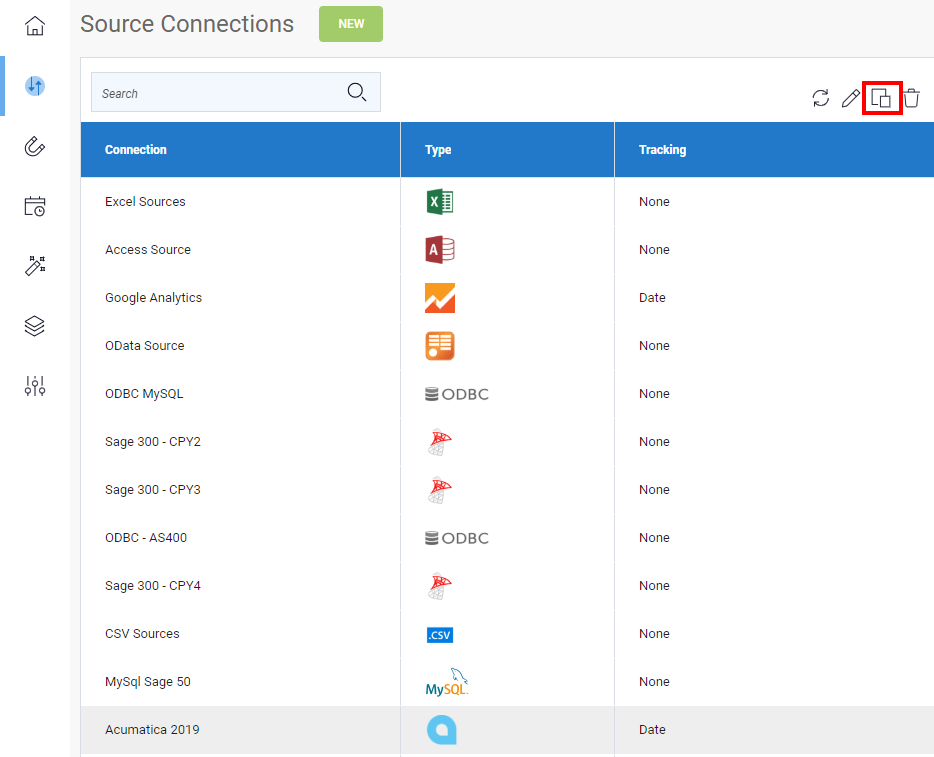Sort by the Tracking column header
The image size is (934, 757).
point(662,149)
